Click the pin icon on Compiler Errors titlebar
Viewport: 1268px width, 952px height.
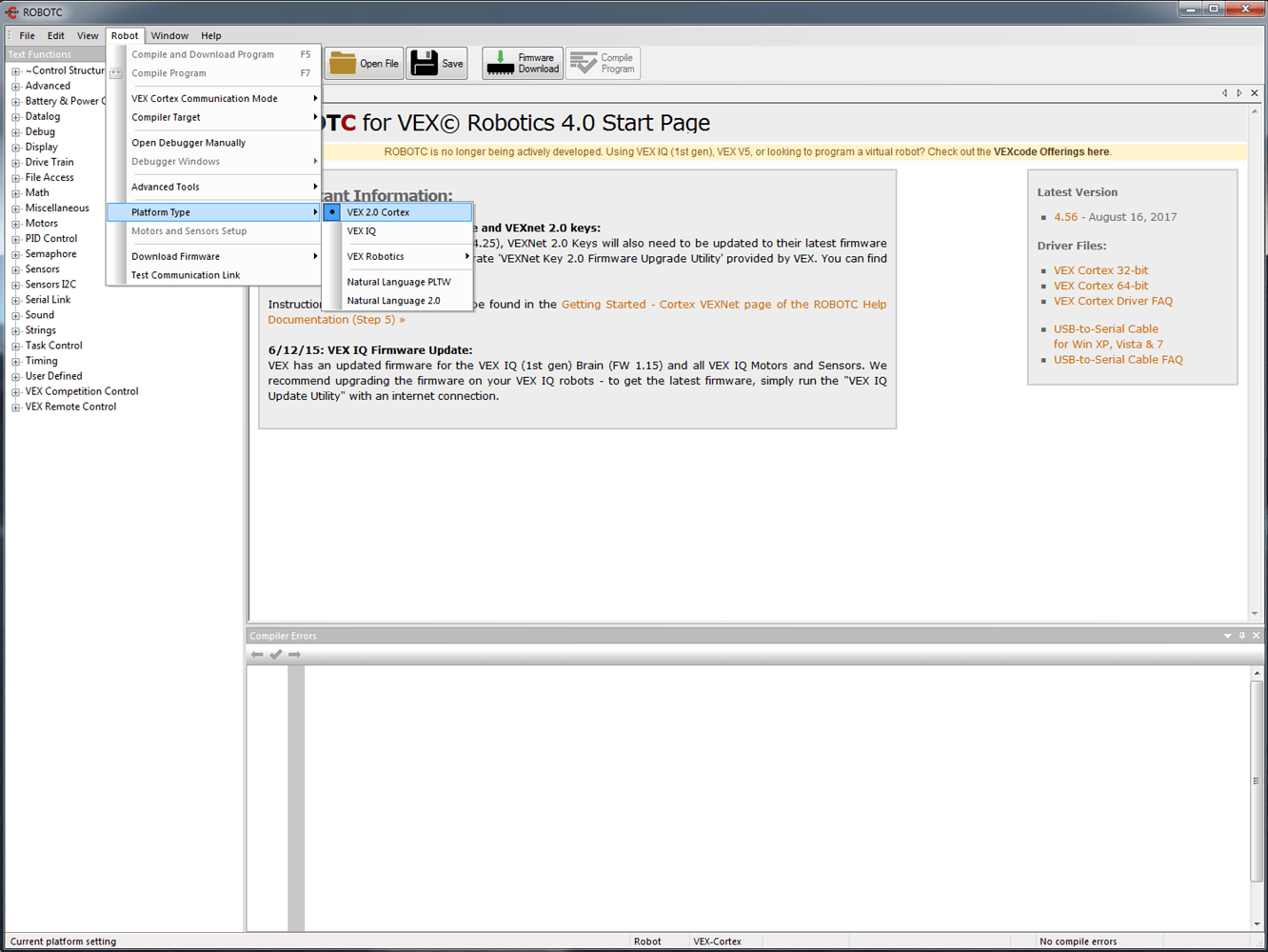(x=1241, y=635)
